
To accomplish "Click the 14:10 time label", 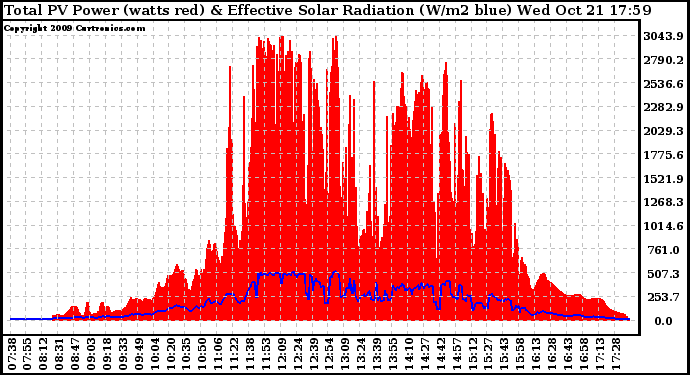I will tap(409, 354).
